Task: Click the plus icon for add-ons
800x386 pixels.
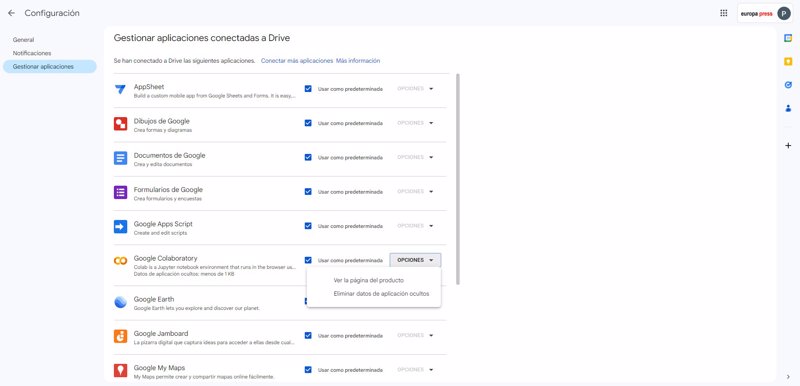Action: coord(788,145)
